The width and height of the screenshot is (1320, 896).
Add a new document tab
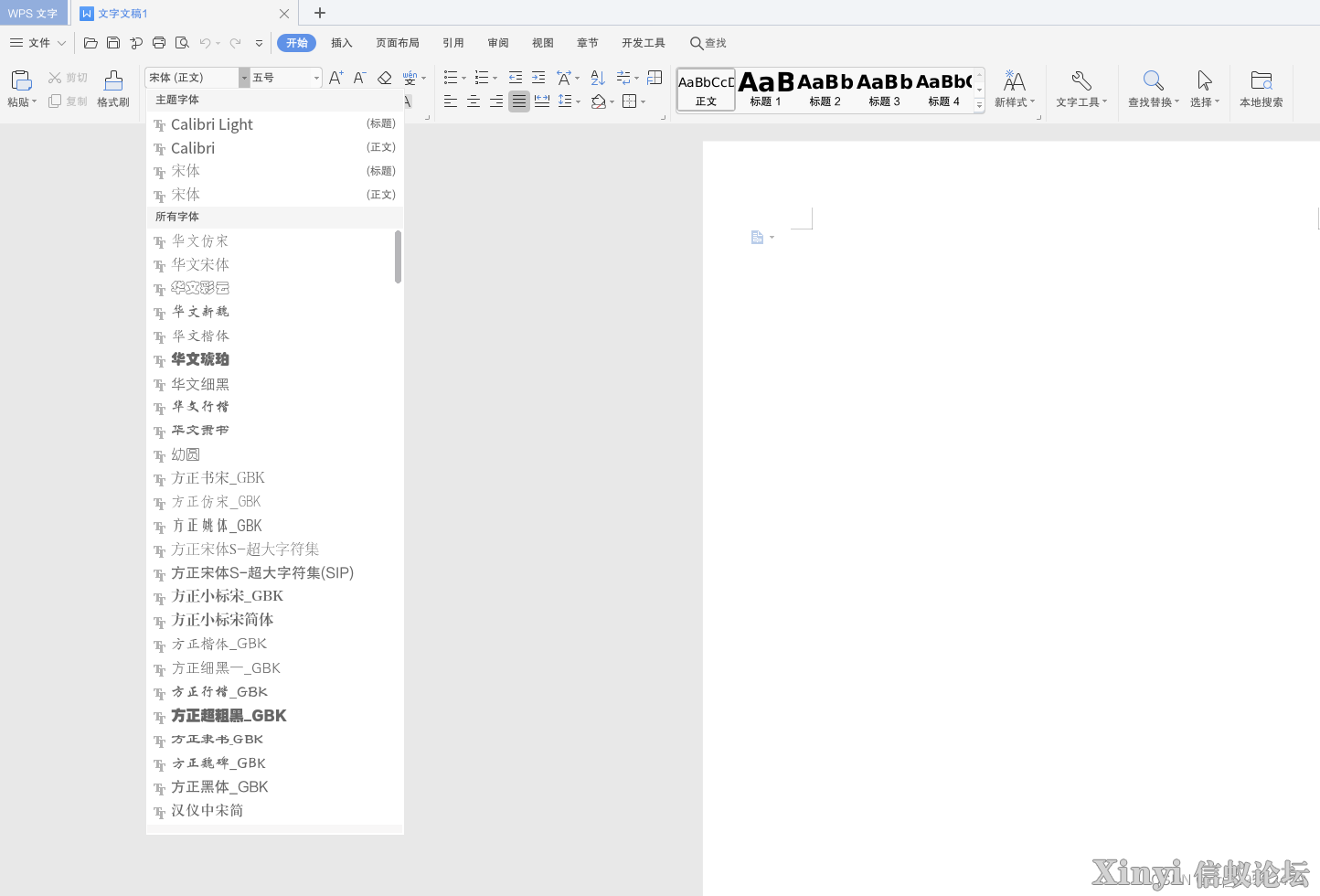pos(320,13)
